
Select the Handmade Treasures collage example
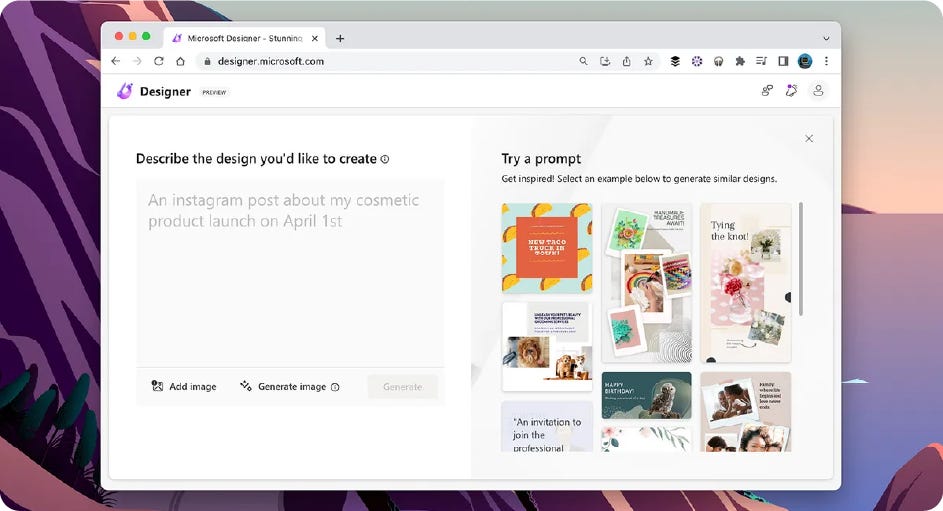pyautogui.click(x=647, y=283)
